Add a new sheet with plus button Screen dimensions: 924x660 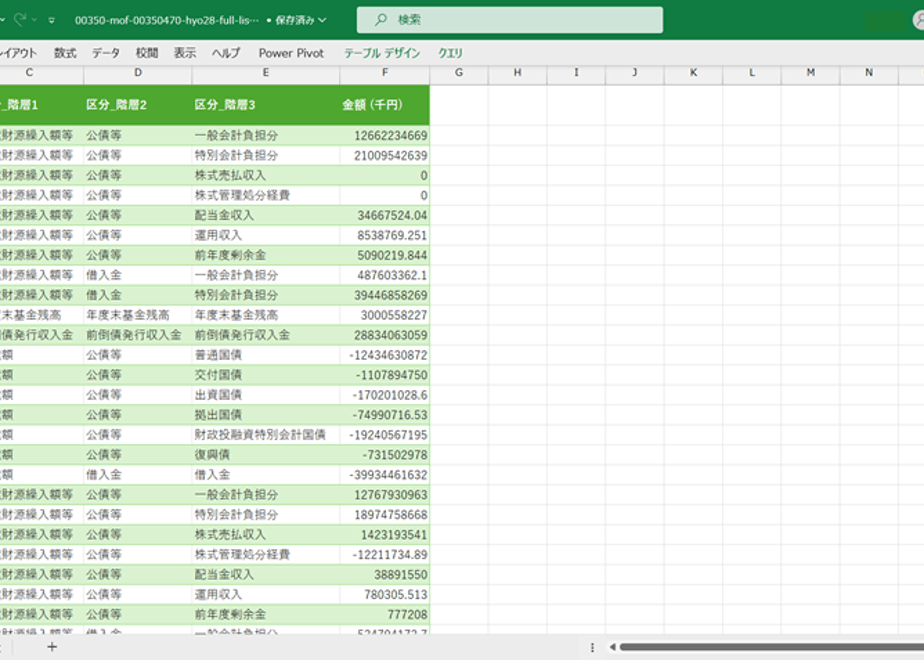click(x=52, y=647)
